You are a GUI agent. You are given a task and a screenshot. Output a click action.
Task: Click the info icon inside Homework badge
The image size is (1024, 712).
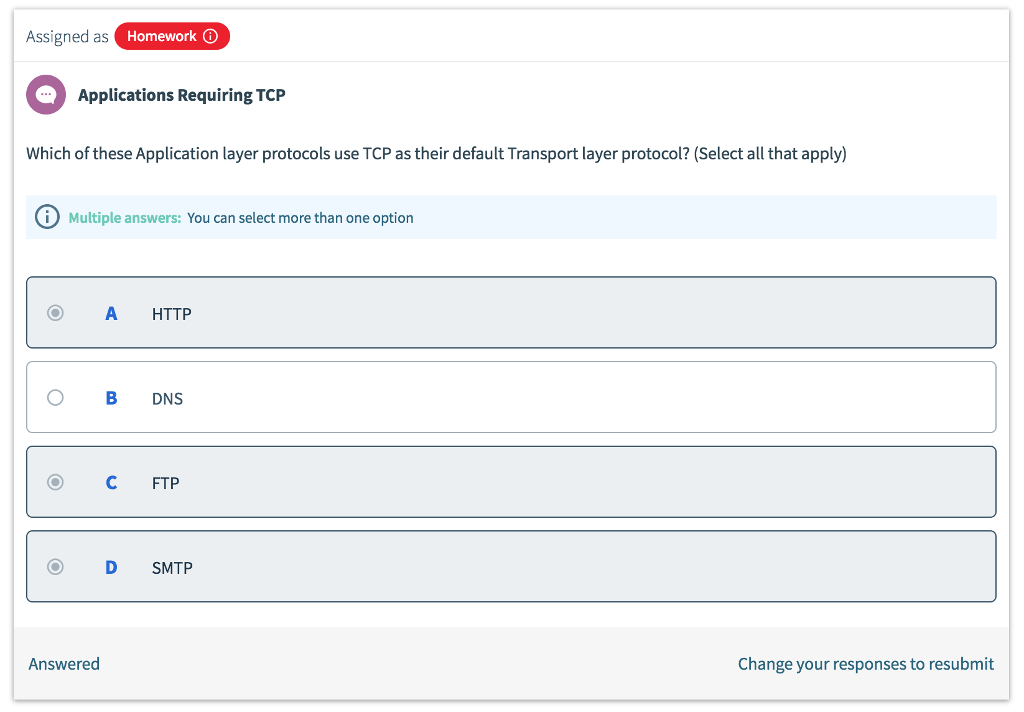(x=210, y=37)
